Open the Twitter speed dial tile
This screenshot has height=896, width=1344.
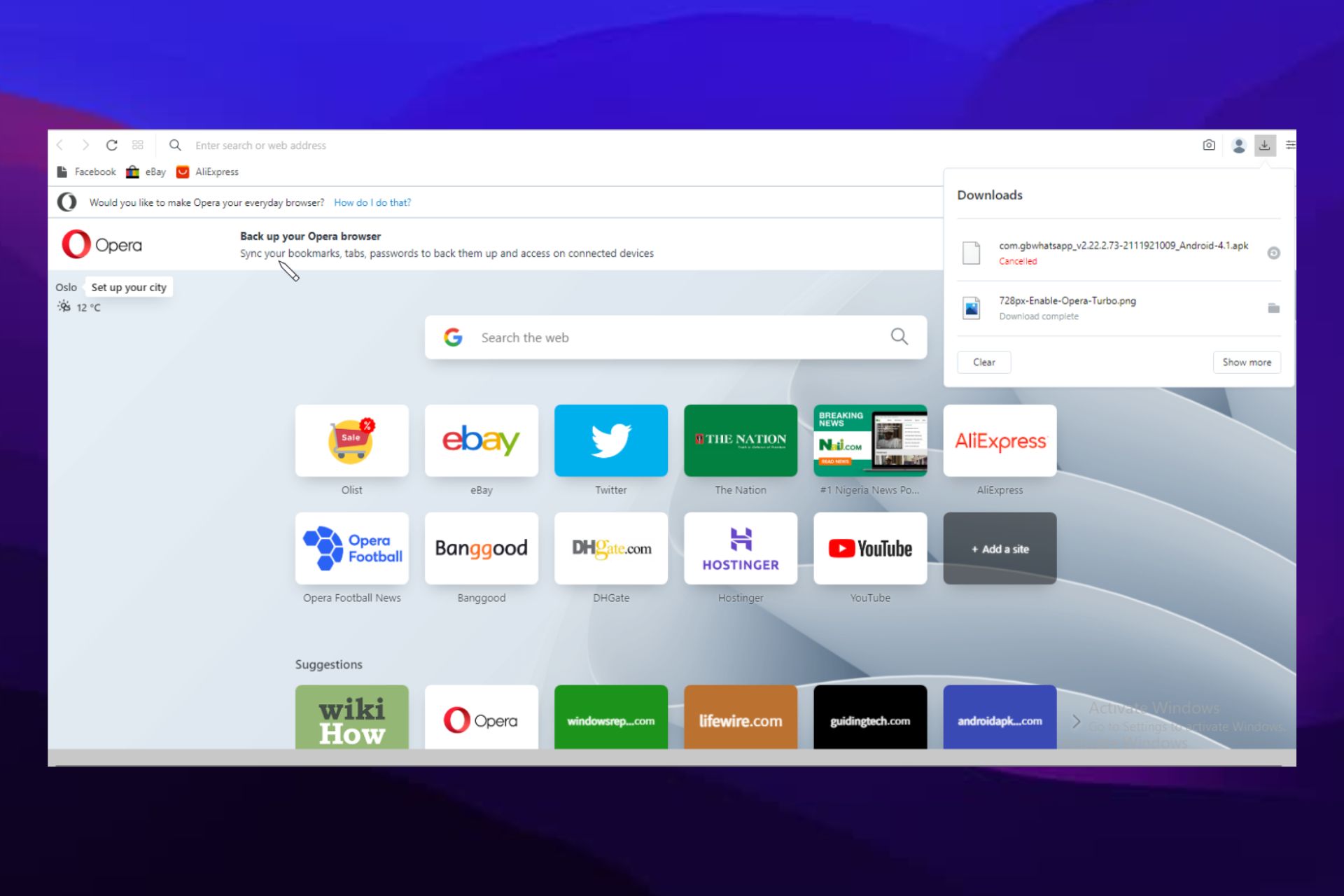pos(611,440)
